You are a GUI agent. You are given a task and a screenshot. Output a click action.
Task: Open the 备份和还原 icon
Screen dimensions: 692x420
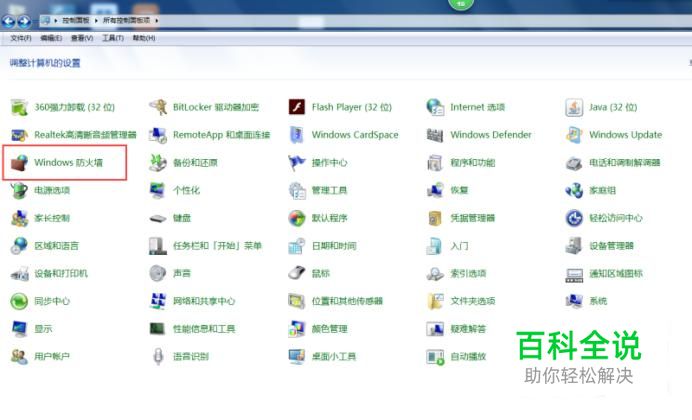158,163
